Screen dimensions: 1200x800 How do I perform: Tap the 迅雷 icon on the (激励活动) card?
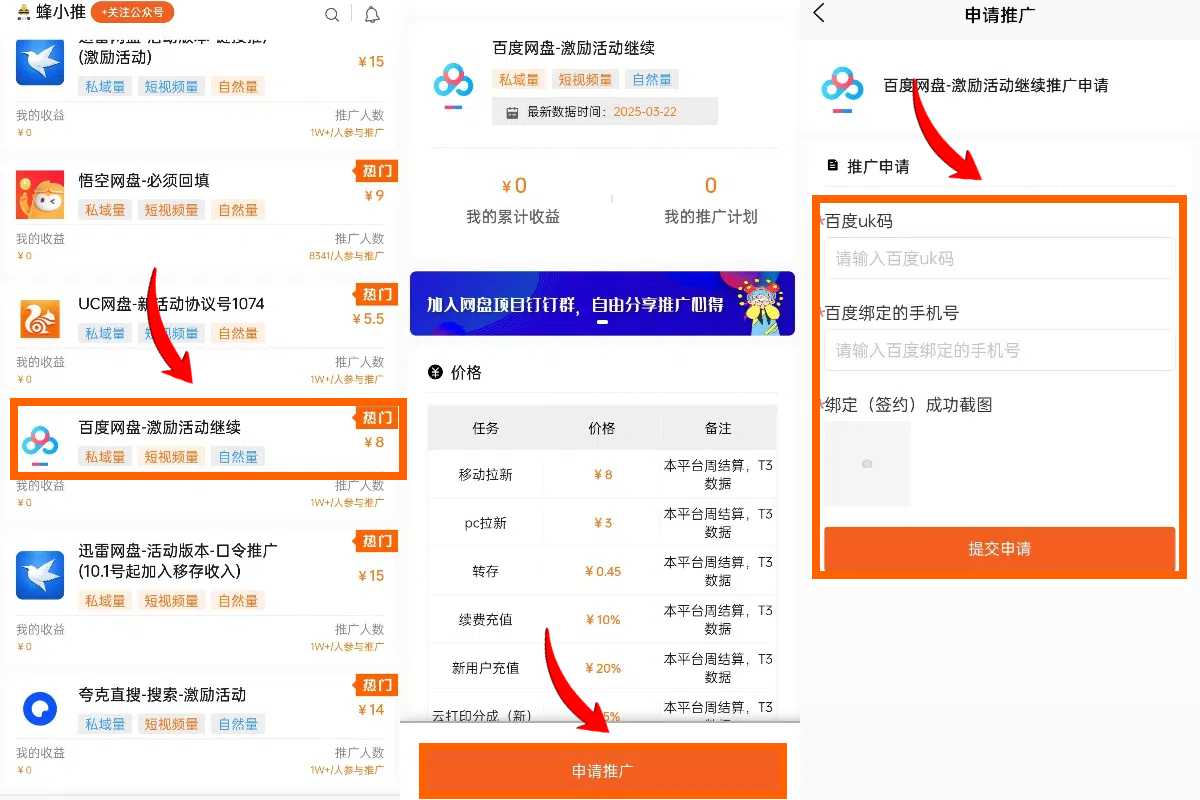tap(40, 60)
